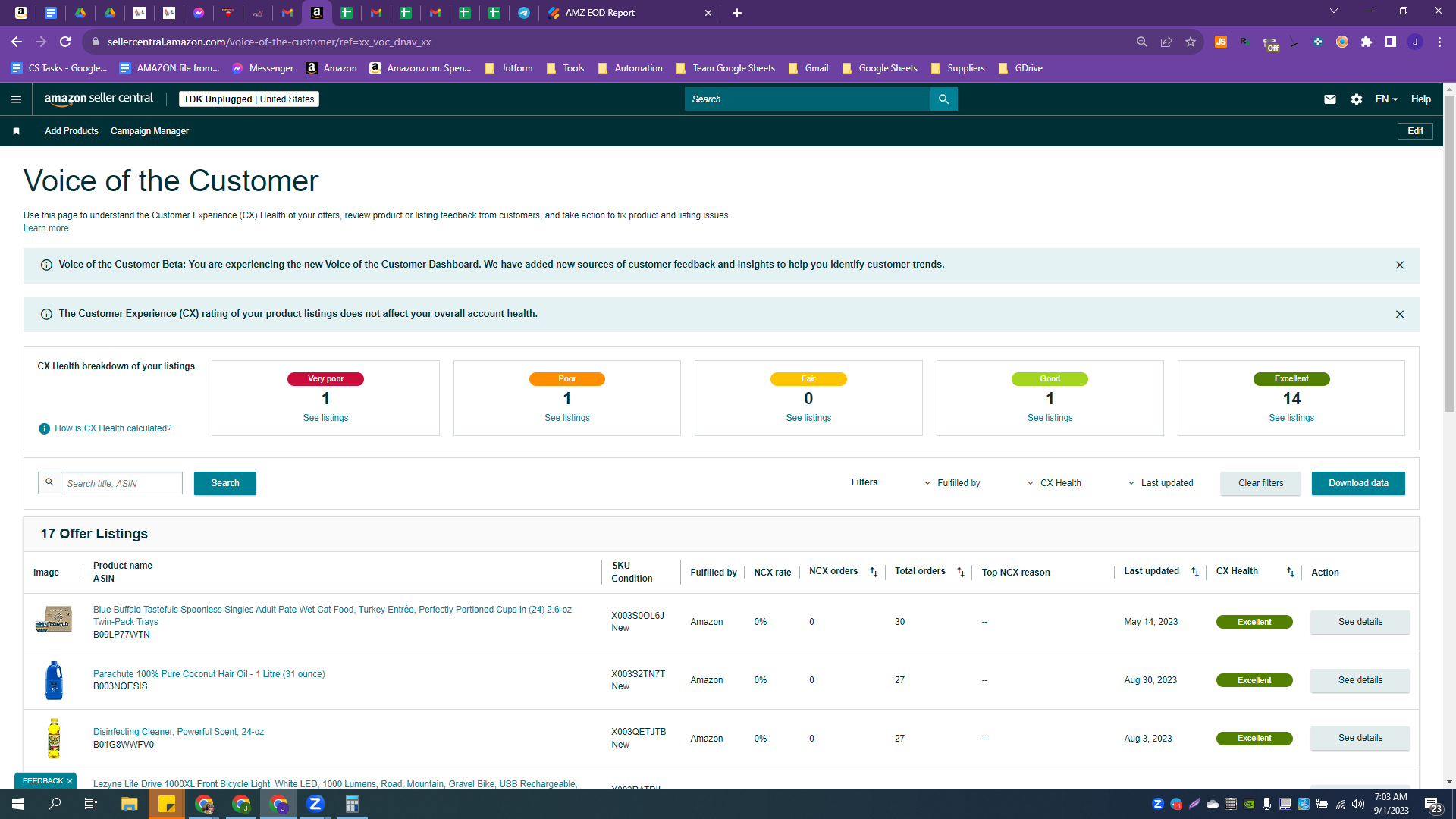Open the Seller Central hamburger menu
1456x819 pixels.
[x=16, y=99]
